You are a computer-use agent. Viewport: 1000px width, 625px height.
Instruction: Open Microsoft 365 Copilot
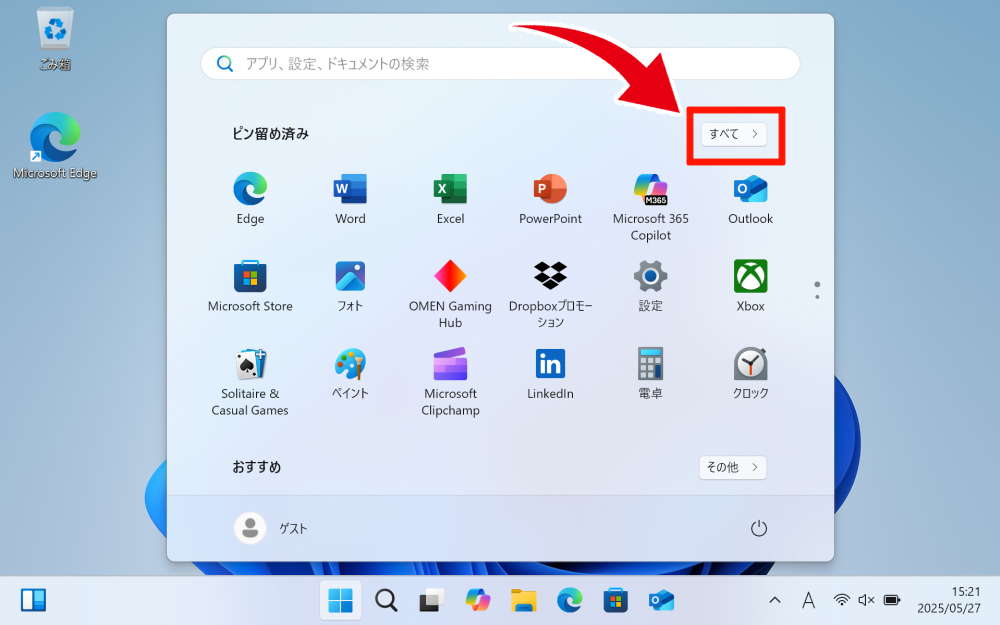(651, 207)
